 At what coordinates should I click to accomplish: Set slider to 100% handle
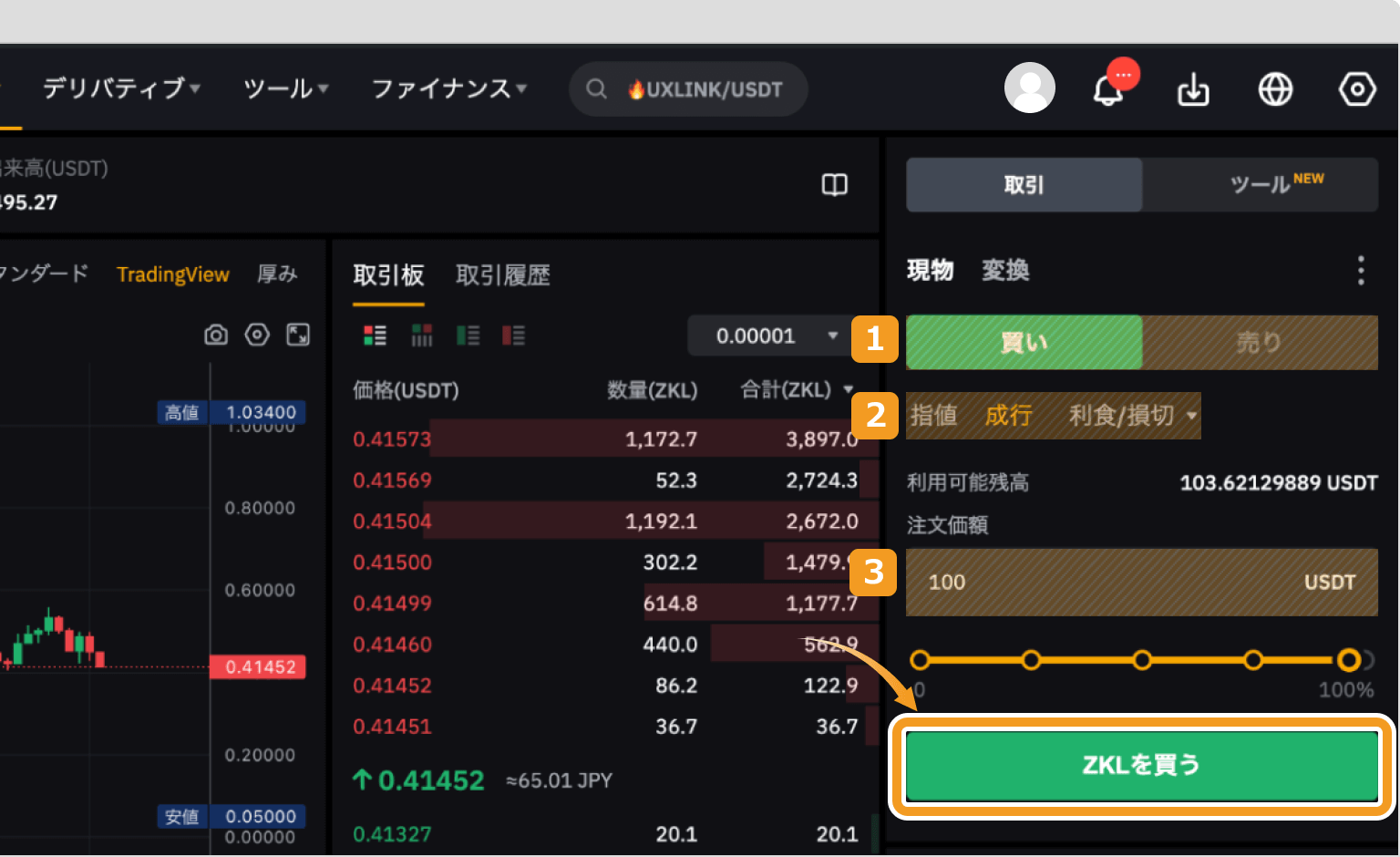(1349, 660)
